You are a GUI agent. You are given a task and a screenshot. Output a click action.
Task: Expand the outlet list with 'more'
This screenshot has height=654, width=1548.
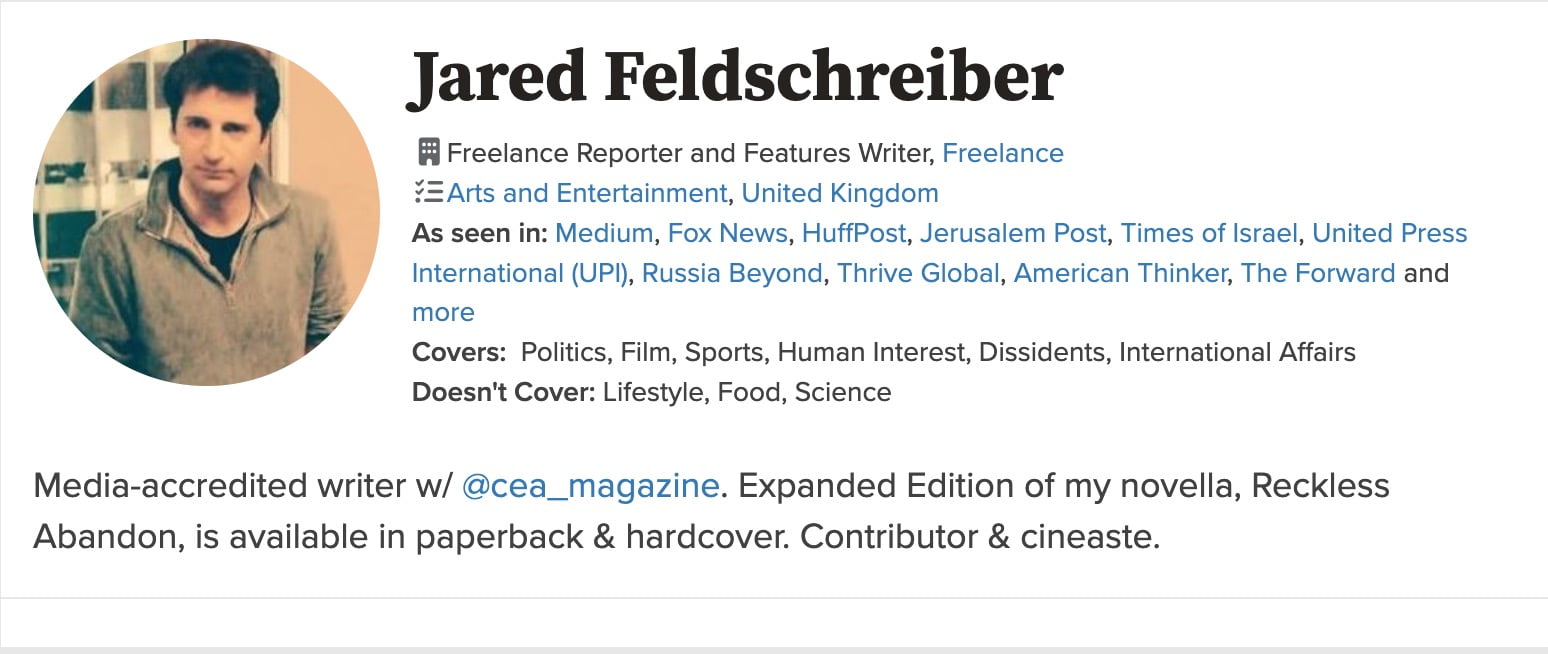(443, 312)
